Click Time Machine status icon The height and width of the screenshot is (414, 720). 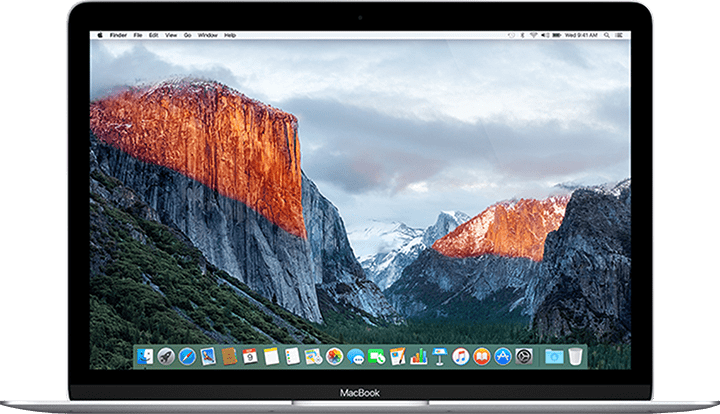coord(512,35)
